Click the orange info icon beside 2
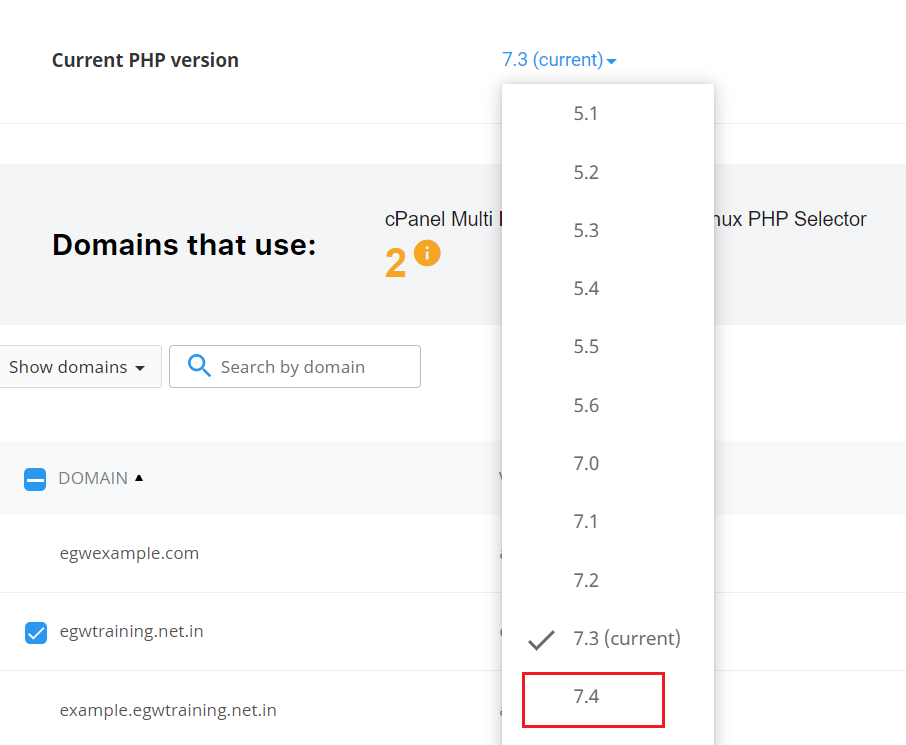This screenshot has width=906, height=745. tap(427, 253)
